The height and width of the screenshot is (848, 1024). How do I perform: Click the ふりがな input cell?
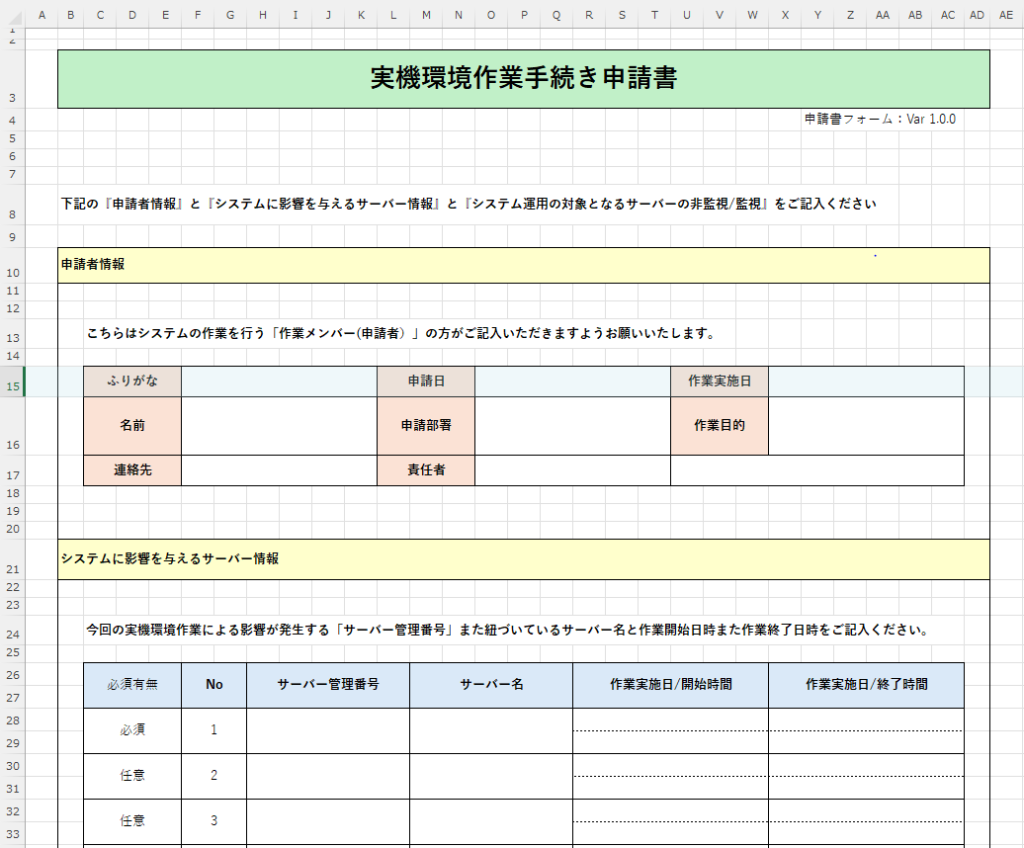(279, 381)
